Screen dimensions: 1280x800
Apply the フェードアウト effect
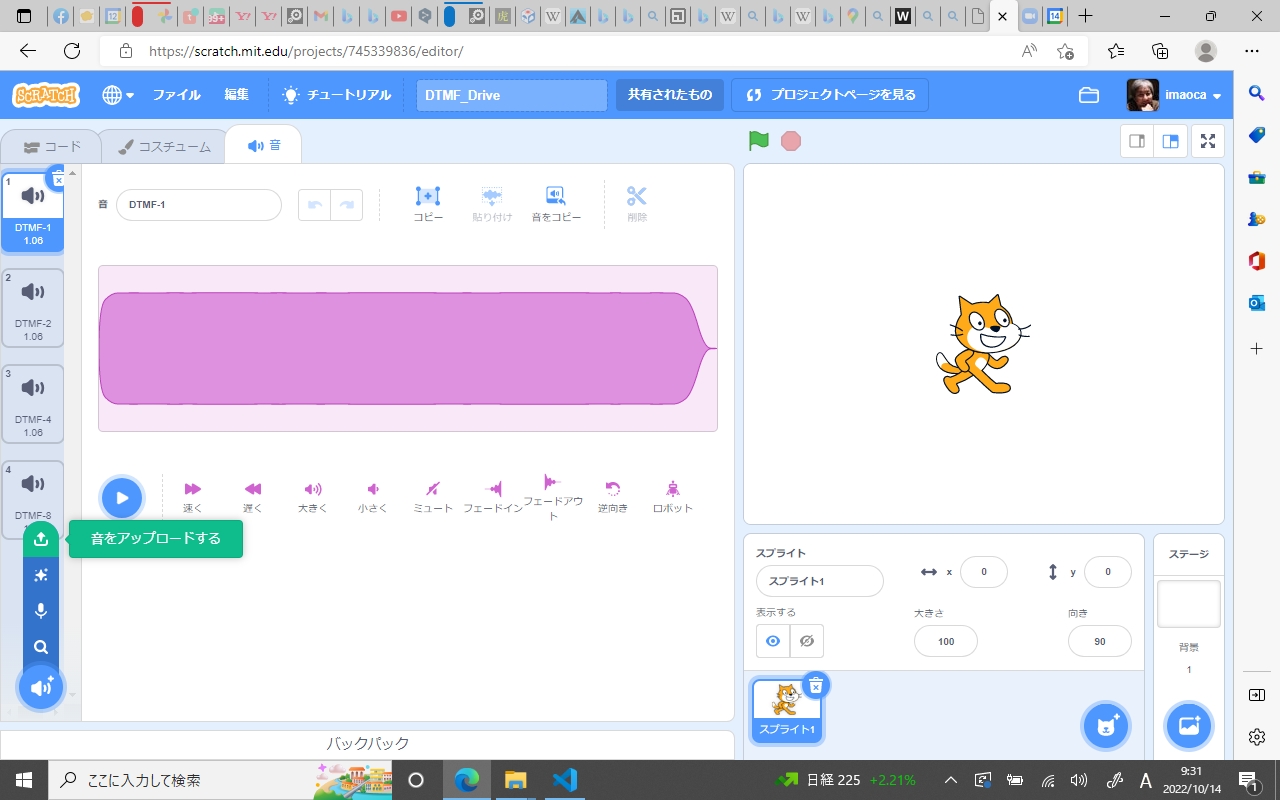(x=553, y=497)
